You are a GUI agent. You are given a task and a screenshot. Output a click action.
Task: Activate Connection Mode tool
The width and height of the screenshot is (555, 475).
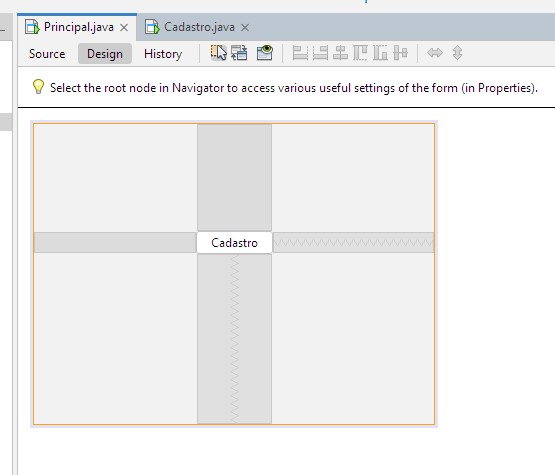pyautogui.click(x=239, y=53)
